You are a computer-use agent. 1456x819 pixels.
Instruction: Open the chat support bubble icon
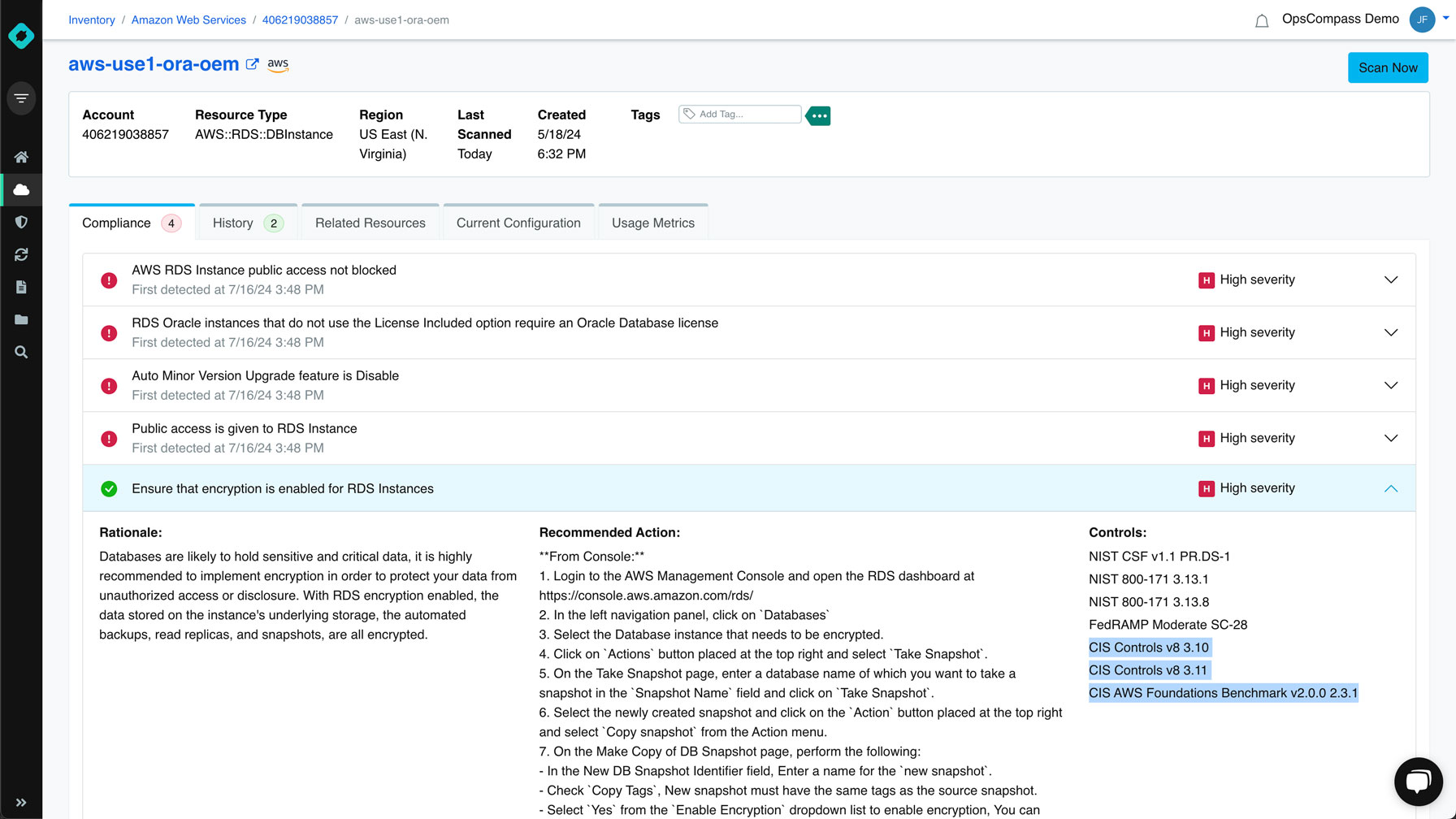point(1419,782)
